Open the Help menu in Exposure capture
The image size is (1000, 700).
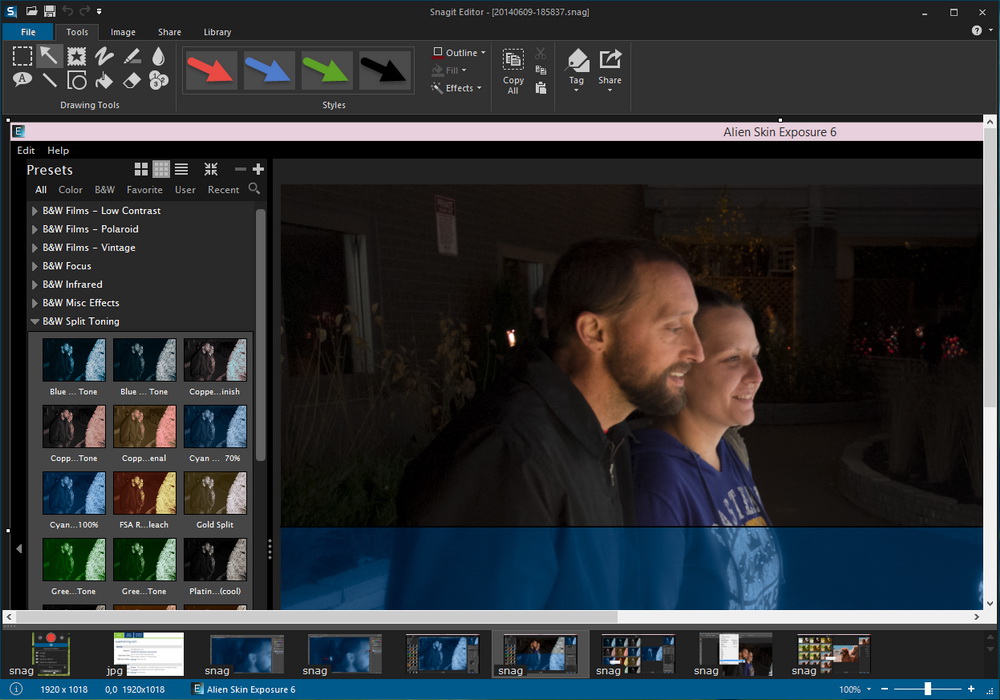[58, 150]
